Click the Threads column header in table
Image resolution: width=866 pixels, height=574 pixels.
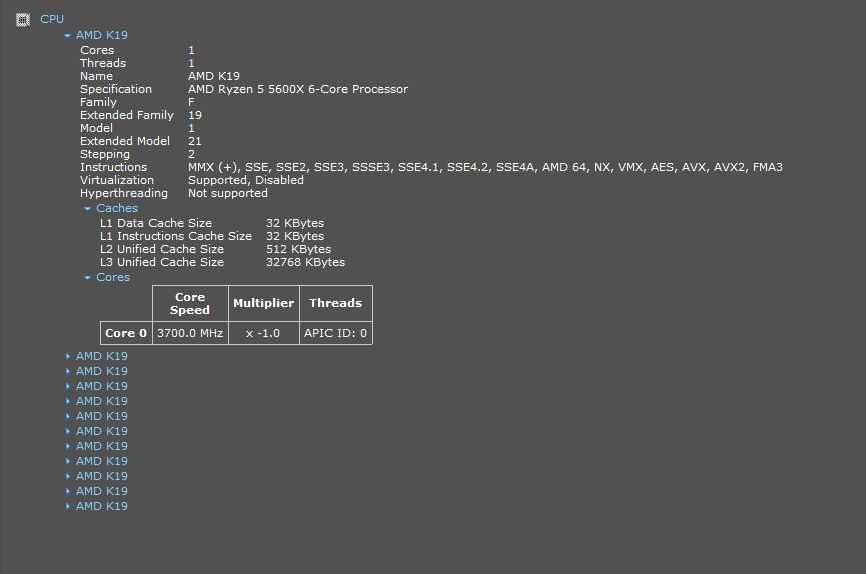click(336, 303)
